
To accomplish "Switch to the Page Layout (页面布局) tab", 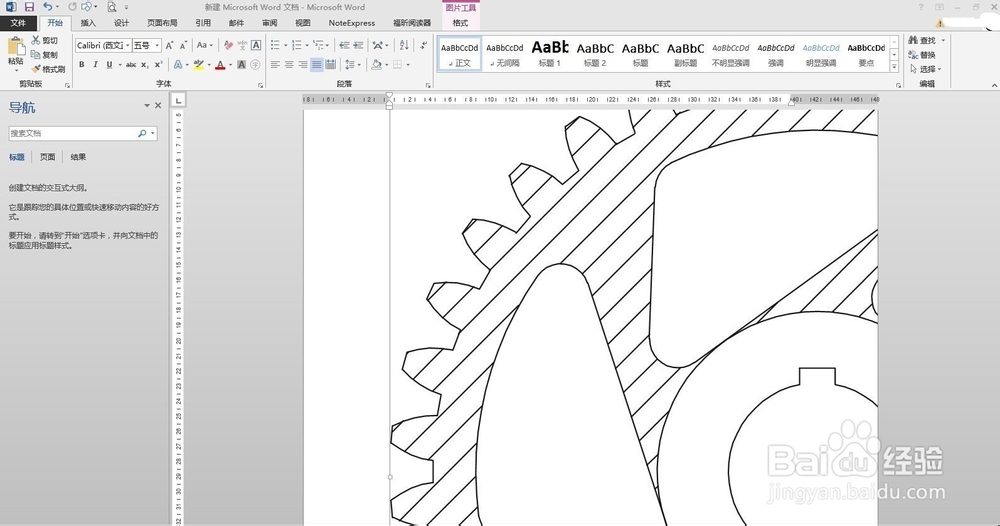I will [162, 23].
